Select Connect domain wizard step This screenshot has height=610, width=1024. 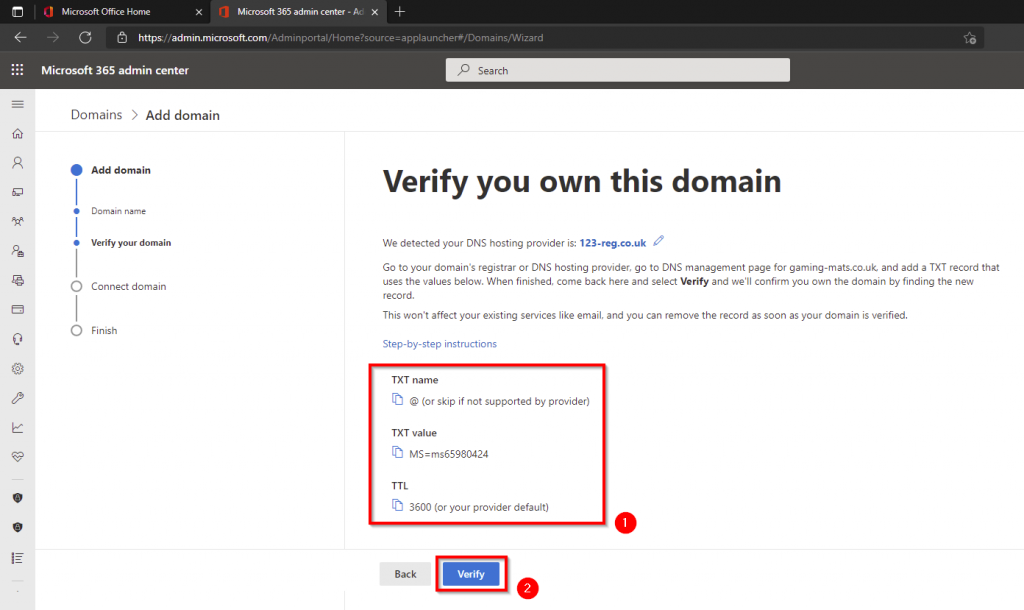tap(129, 286)
